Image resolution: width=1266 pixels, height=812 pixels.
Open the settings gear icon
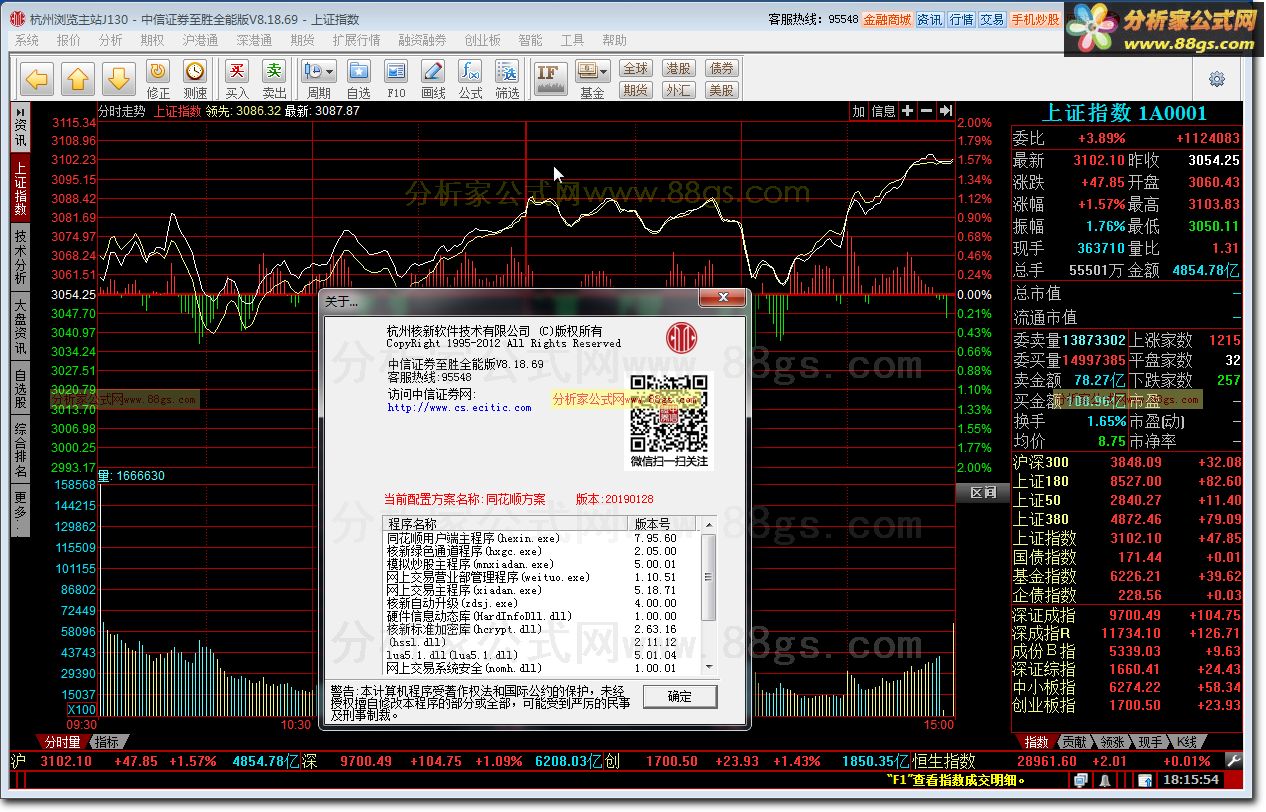coord(1217,79)
